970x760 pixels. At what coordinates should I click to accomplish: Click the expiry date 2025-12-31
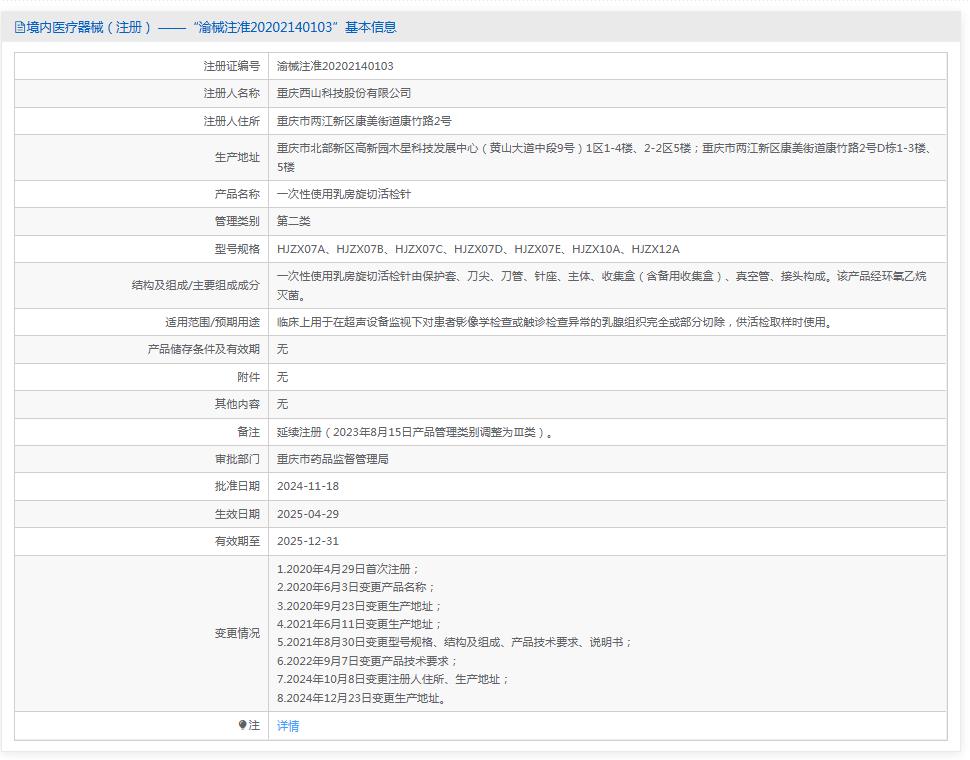[308, 541]
